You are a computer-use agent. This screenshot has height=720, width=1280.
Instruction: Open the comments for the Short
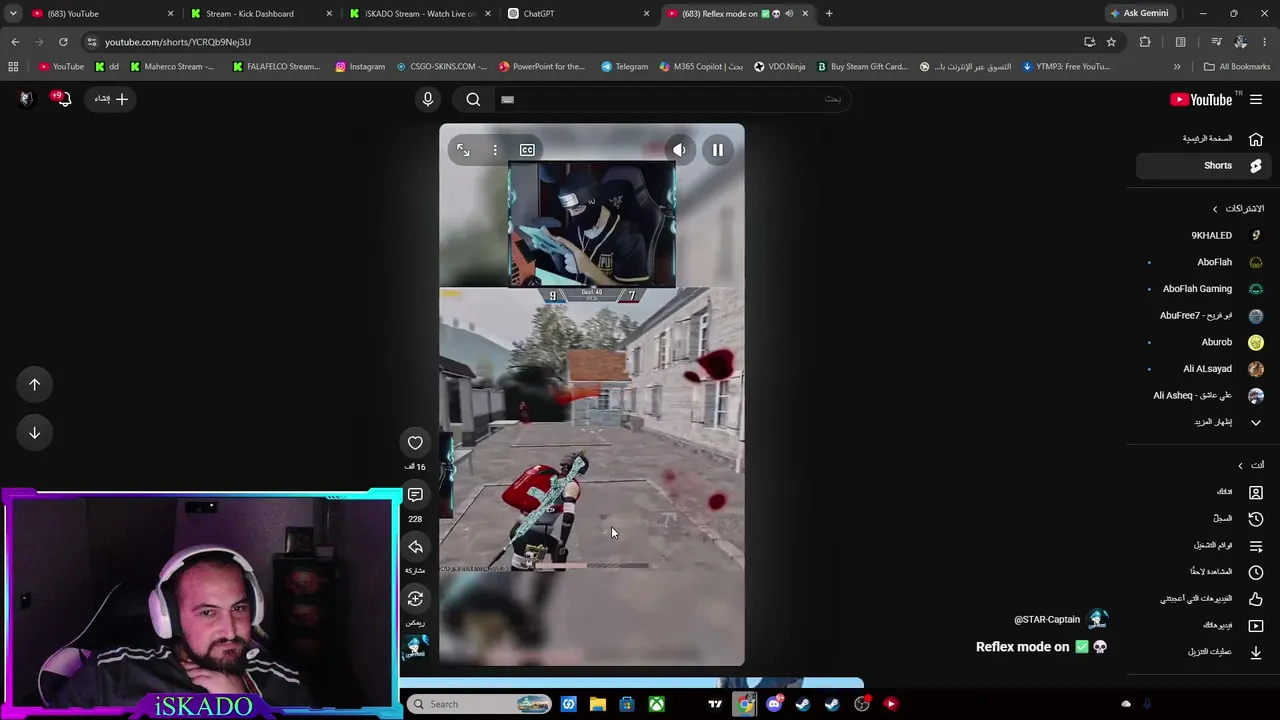[415, 495]
